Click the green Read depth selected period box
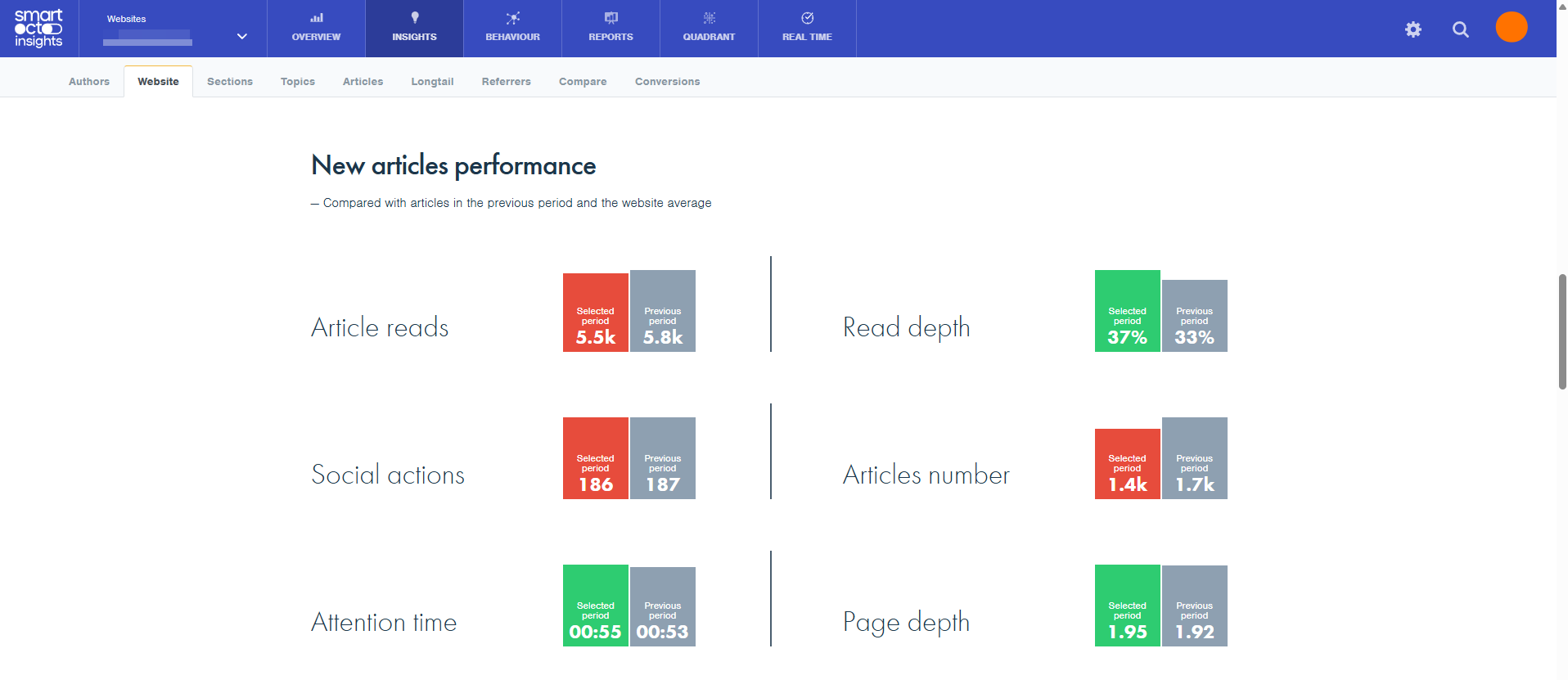The width and height of the screenshot is (1568, 680). (x=1127, y=311)
